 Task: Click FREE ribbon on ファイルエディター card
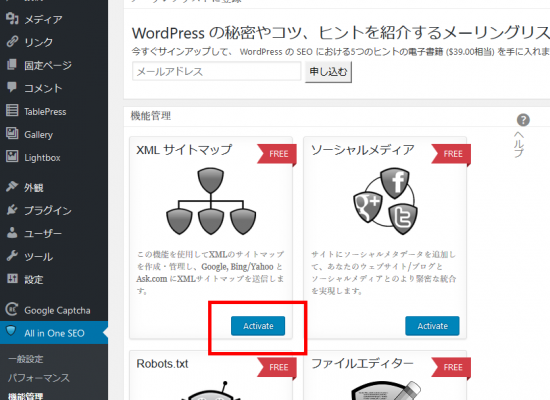451,368
